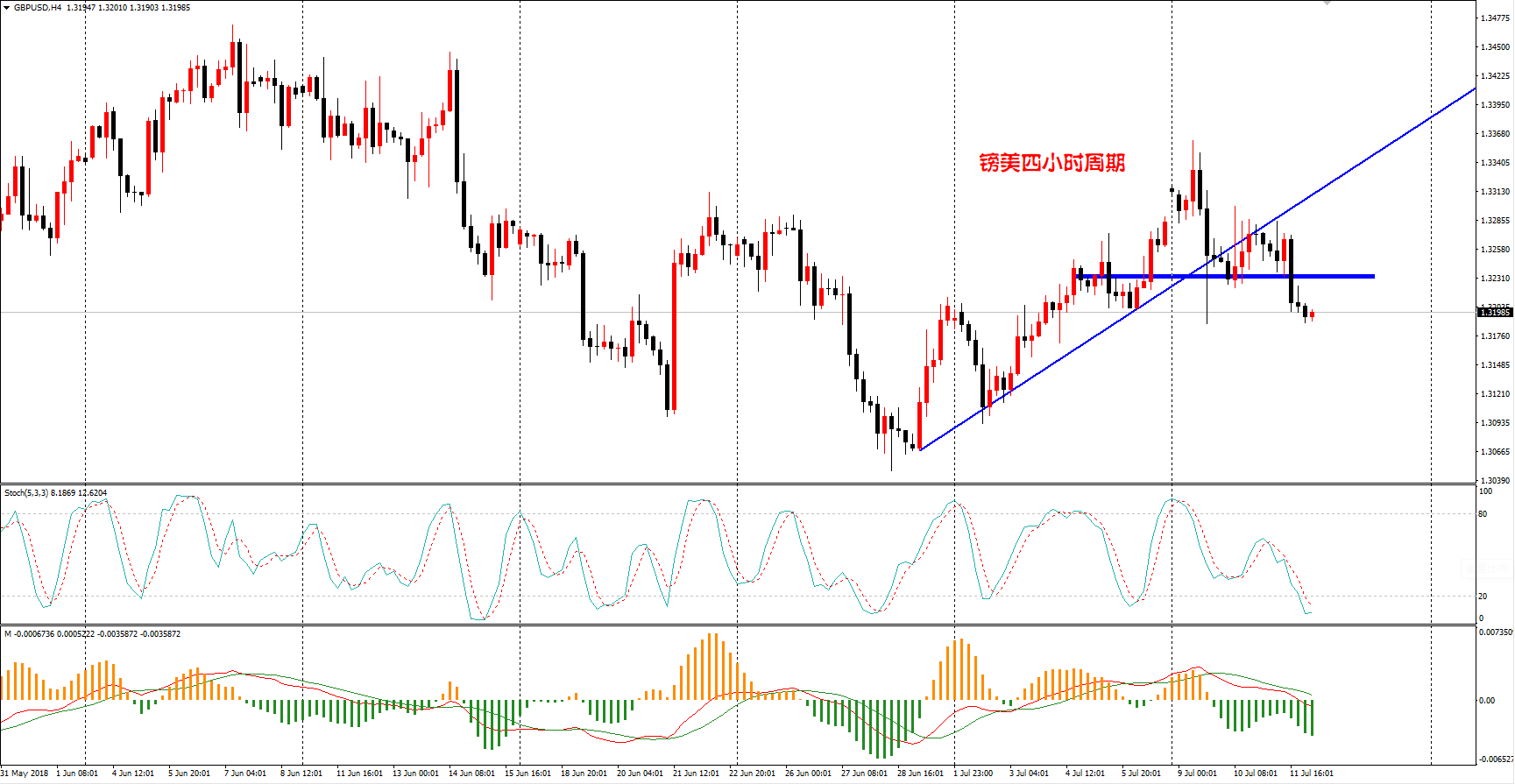Click the 15 Jun 16:01 time label

point(527,773)
